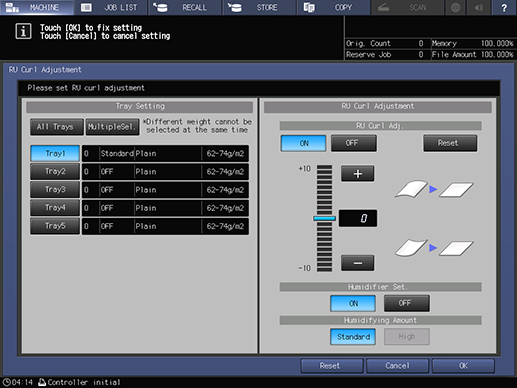Click the curl value display field
Viewport: 517px width, 388px height.
pyautogui.click(x=358, y=218)
